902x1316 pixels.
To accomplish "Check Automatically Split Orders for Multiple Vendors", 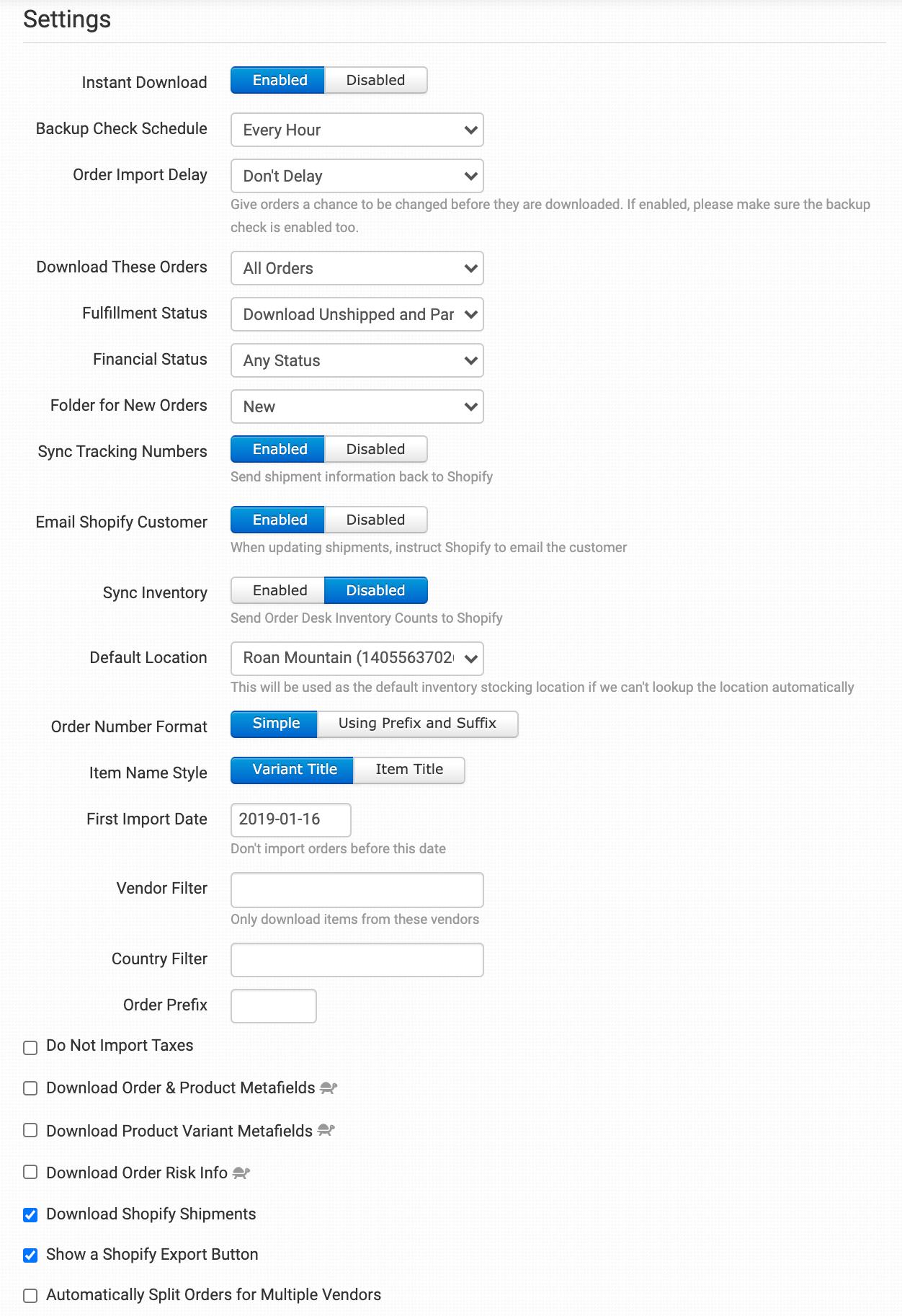I will tap(30, 1296).
